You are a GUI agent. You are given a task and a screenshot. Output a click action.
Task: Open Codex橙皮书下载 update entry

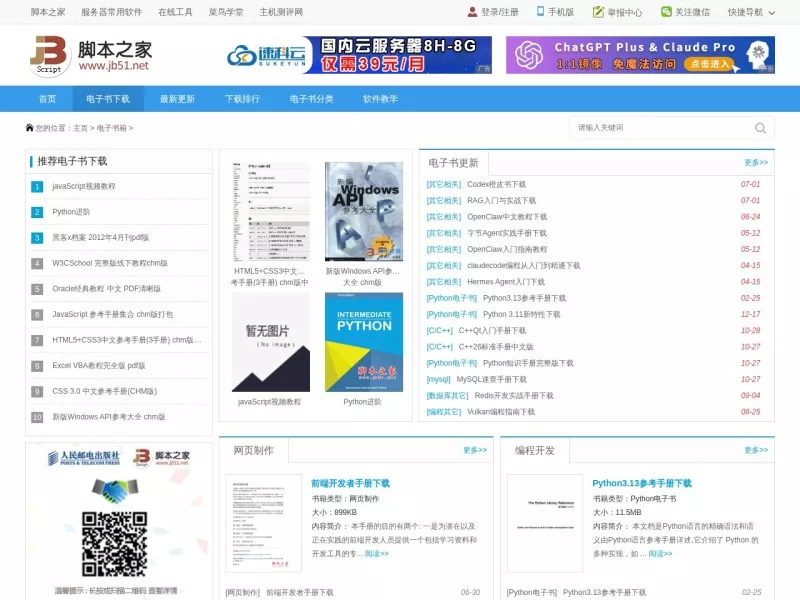496,184
